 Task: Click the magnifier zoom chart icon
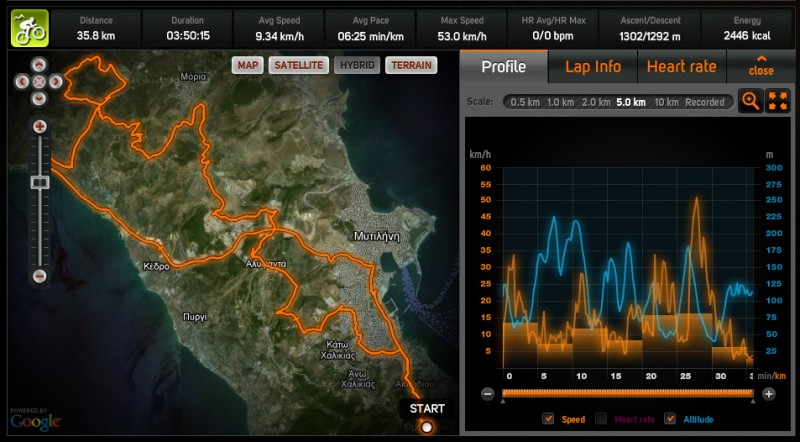pos(751,101)
